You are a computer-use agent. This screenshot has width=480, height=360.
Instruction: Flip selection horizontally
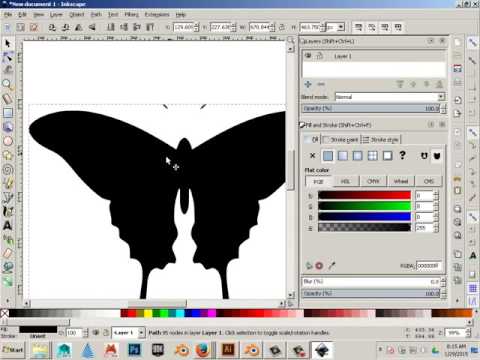tap(79, 27)
